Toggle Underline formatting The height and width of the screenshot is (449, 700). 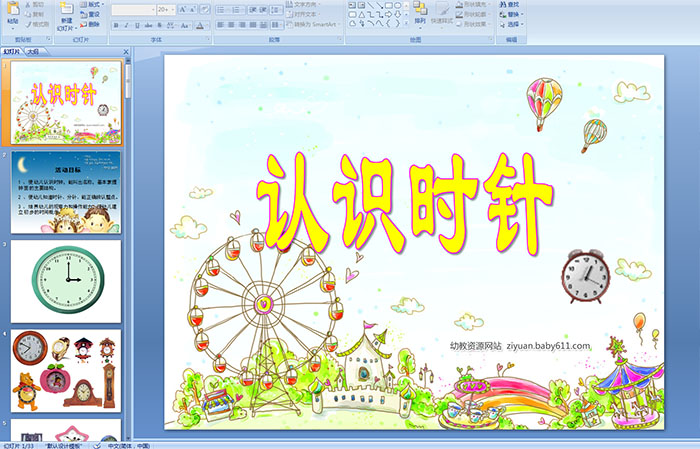tap(137, 25)
